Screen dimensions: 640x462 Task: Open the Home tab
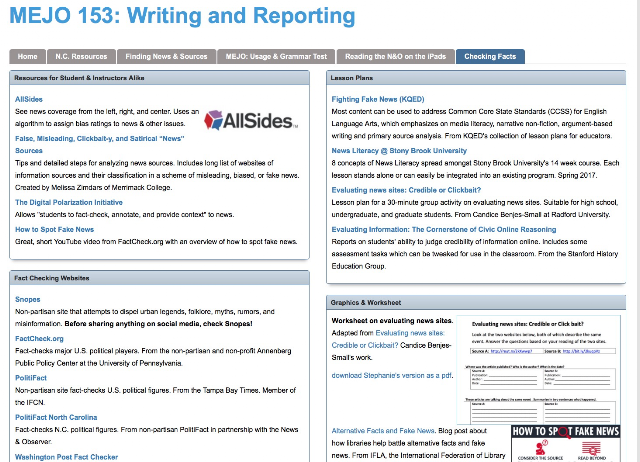27,57
